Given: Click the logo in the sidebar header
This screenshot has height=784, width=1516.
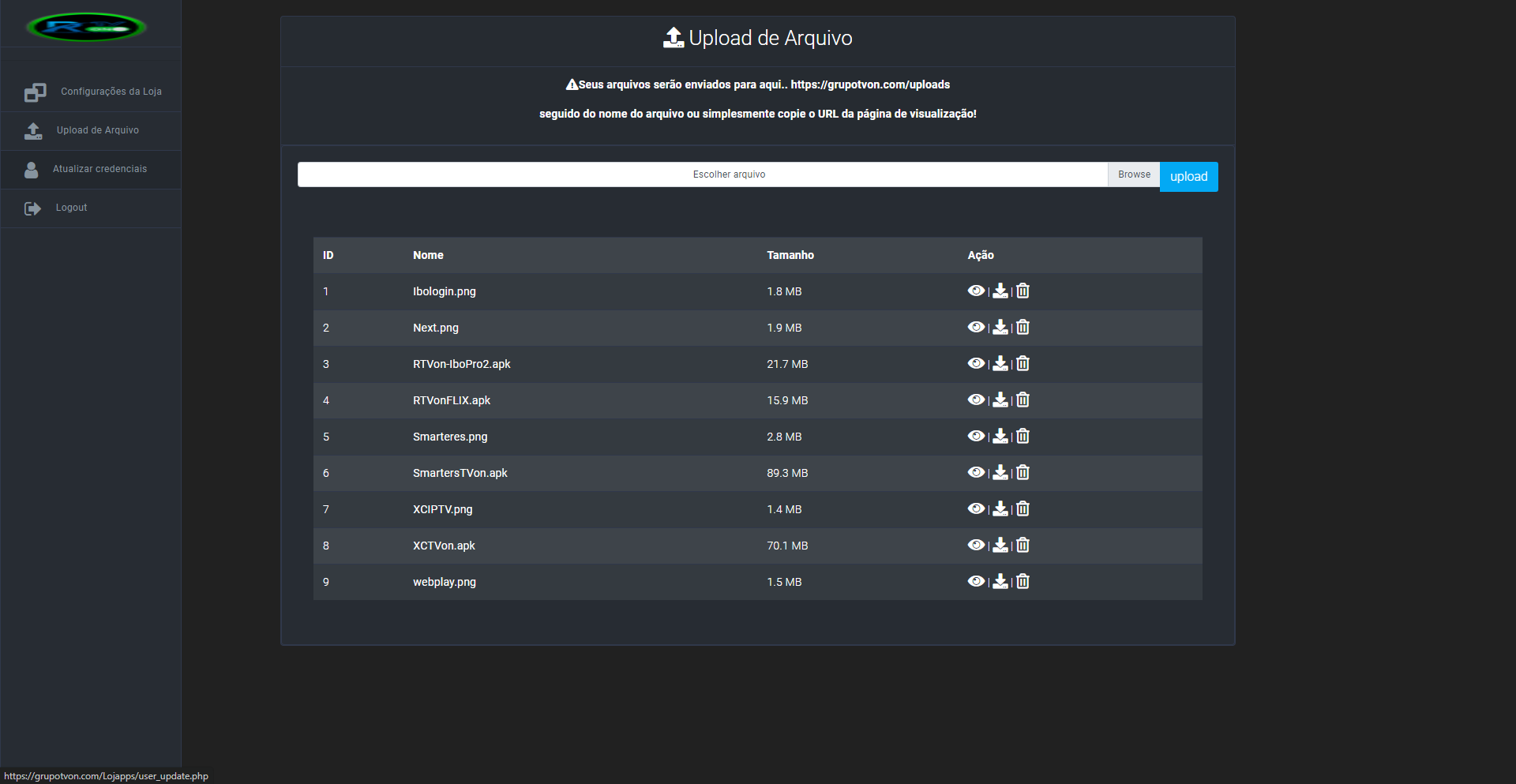Looking at the screenshot, I should tap(86, 28).
